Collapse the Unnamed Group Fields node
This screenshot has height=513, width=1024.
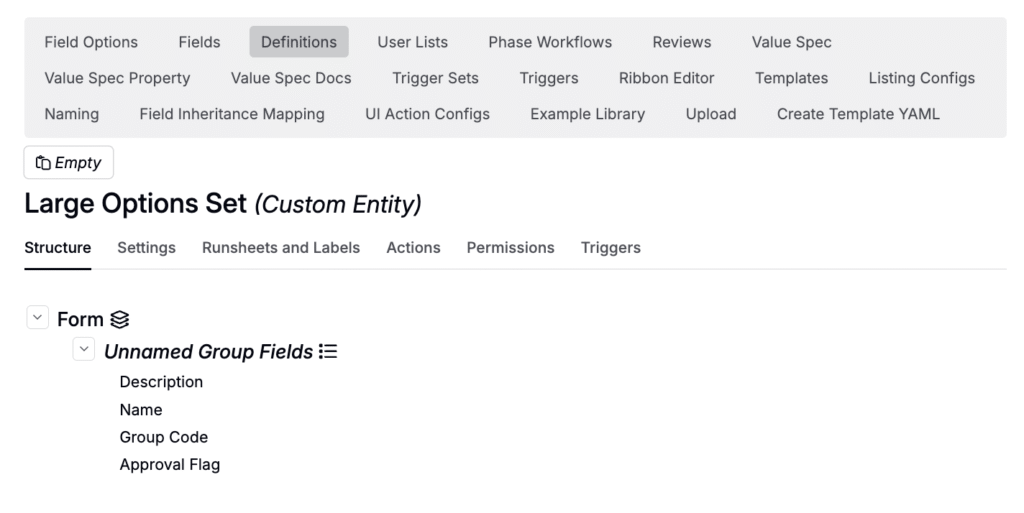(x=84, y=350)
